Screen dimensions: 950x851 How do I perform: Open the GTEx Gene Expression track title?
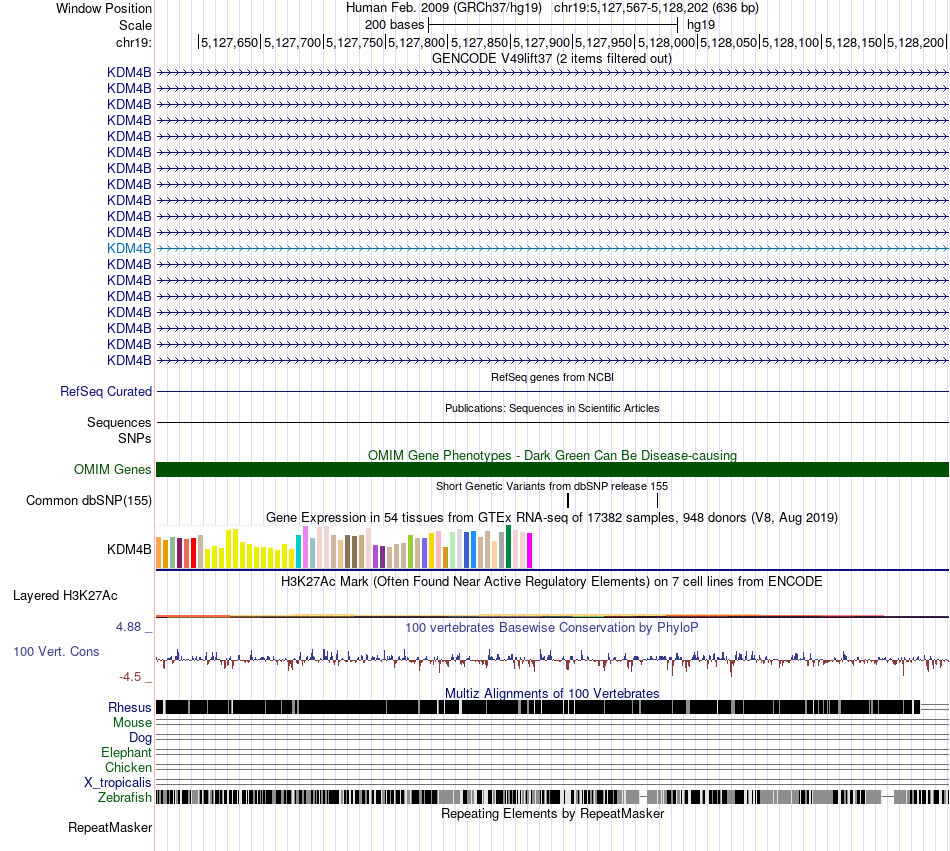coord(552,518)
